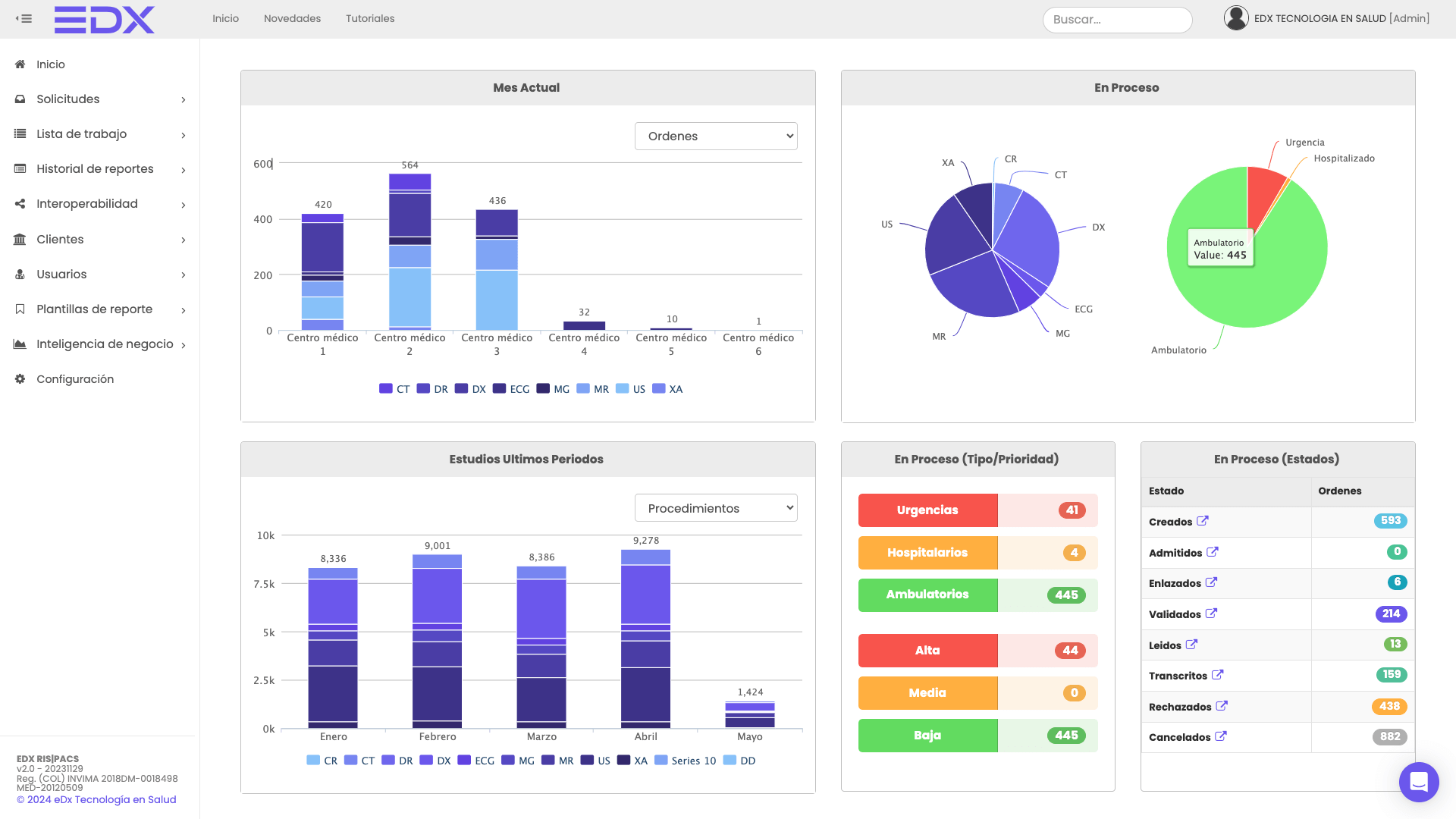Click the Interoperabilidad share icon
The height and width of the screenshot is (819, 1456).
(x=20, y=204)
